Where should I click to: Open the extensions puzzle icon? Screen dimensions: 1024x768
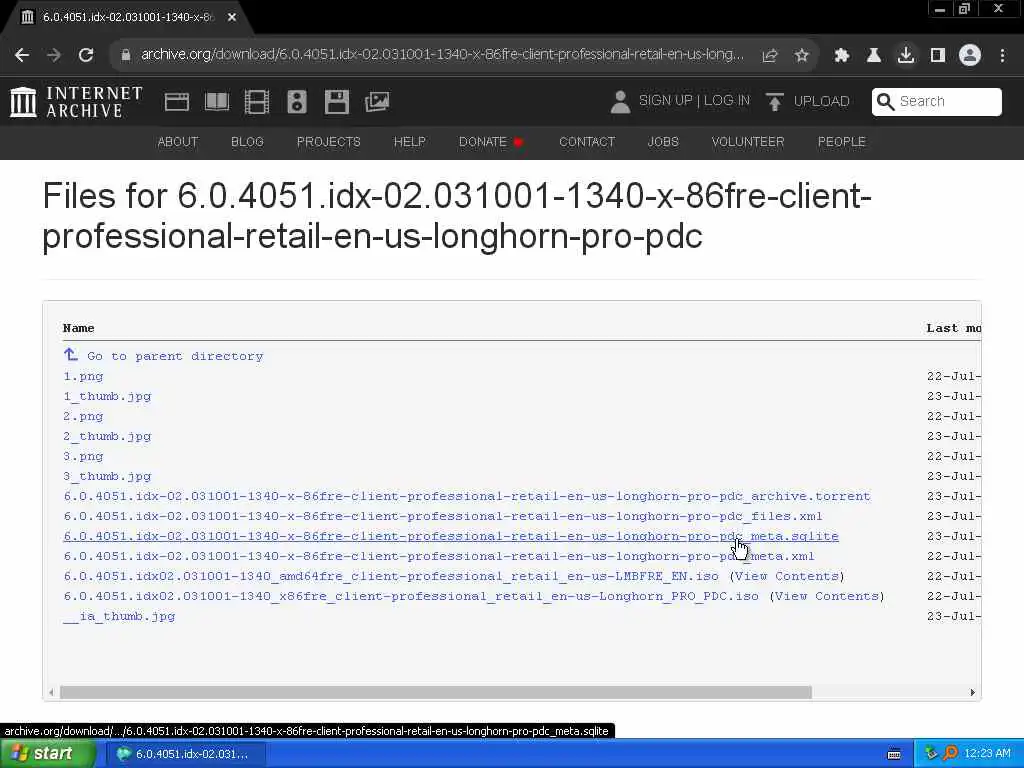pos(842,56)
